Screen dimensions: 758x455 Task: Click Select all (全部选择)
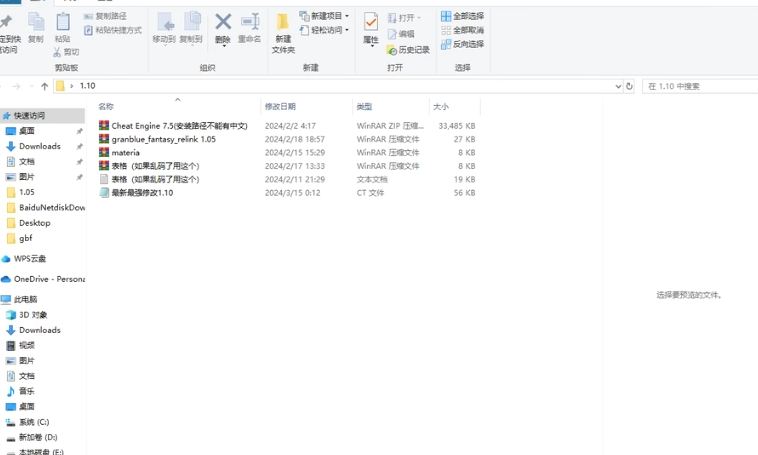tap(462, 16)
